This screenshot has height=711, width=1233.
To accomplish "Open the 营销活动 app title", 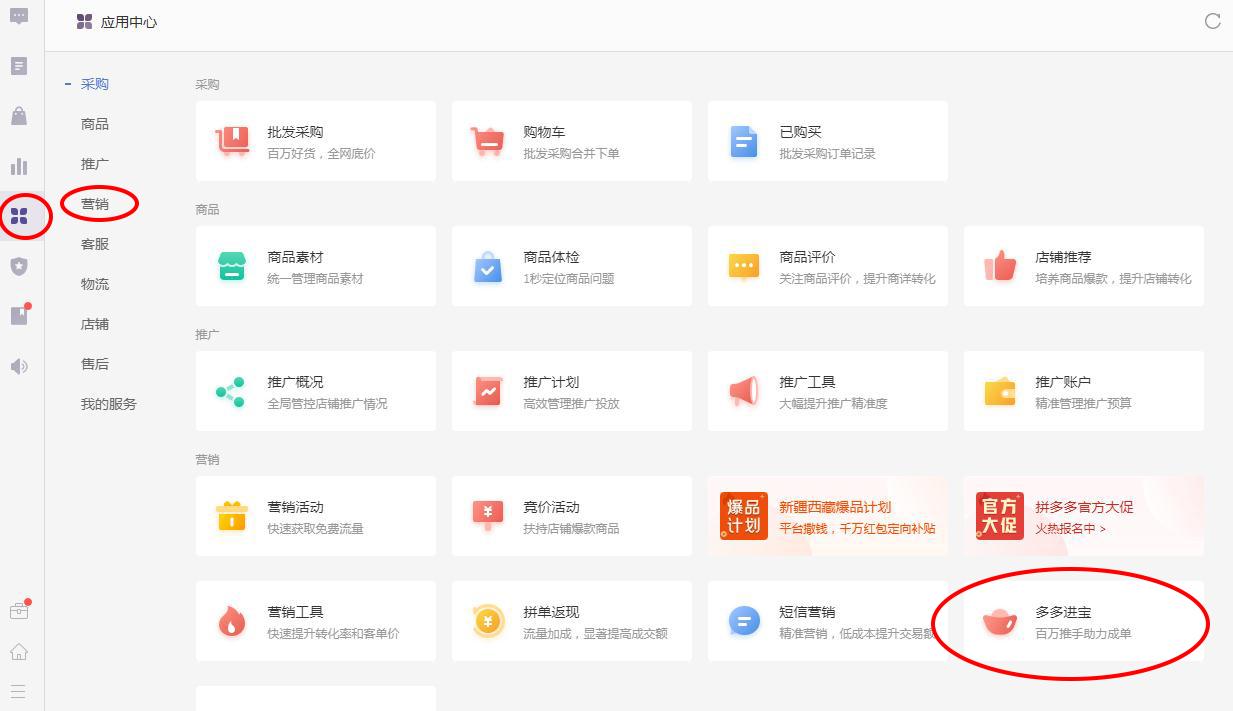I will pyautogui.click(x=295, y=507).
